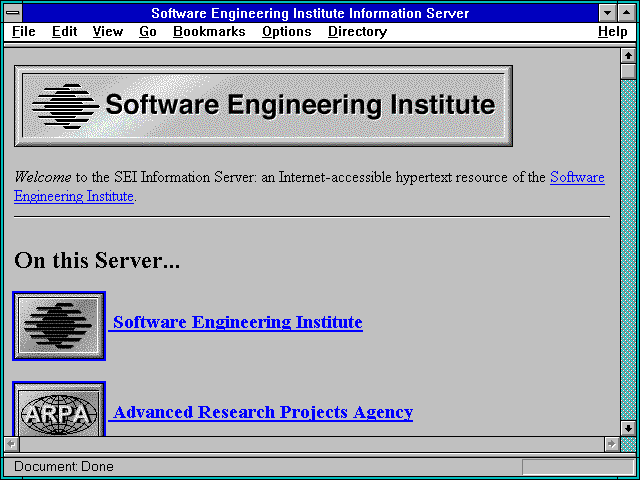This screenshot has height=480, width=640.
Task: Click the horizontal scrollbar left arrow
Action: click(12, 444)
